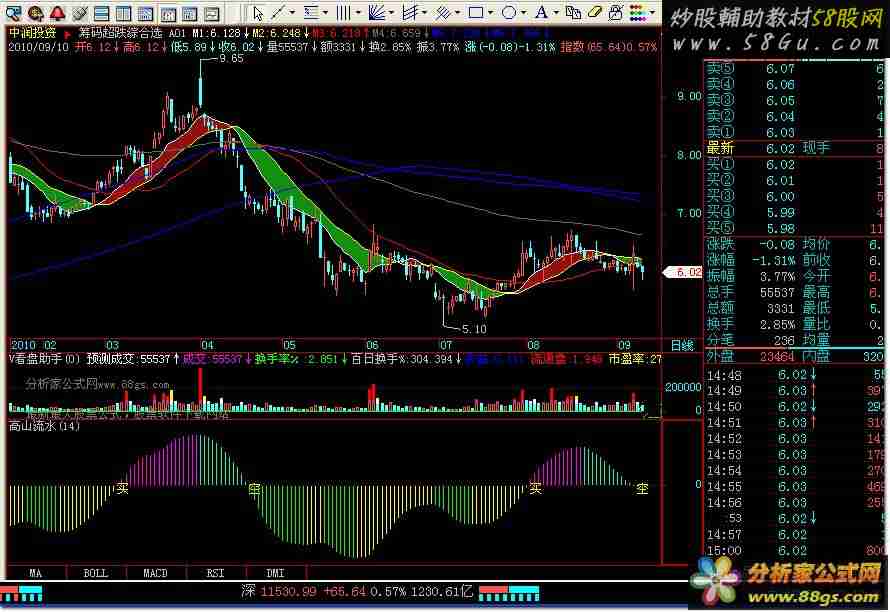Switch to the MACD indicator tab
Image resolution: width=890 pixels, height=612 pixels.
(154, 573)
